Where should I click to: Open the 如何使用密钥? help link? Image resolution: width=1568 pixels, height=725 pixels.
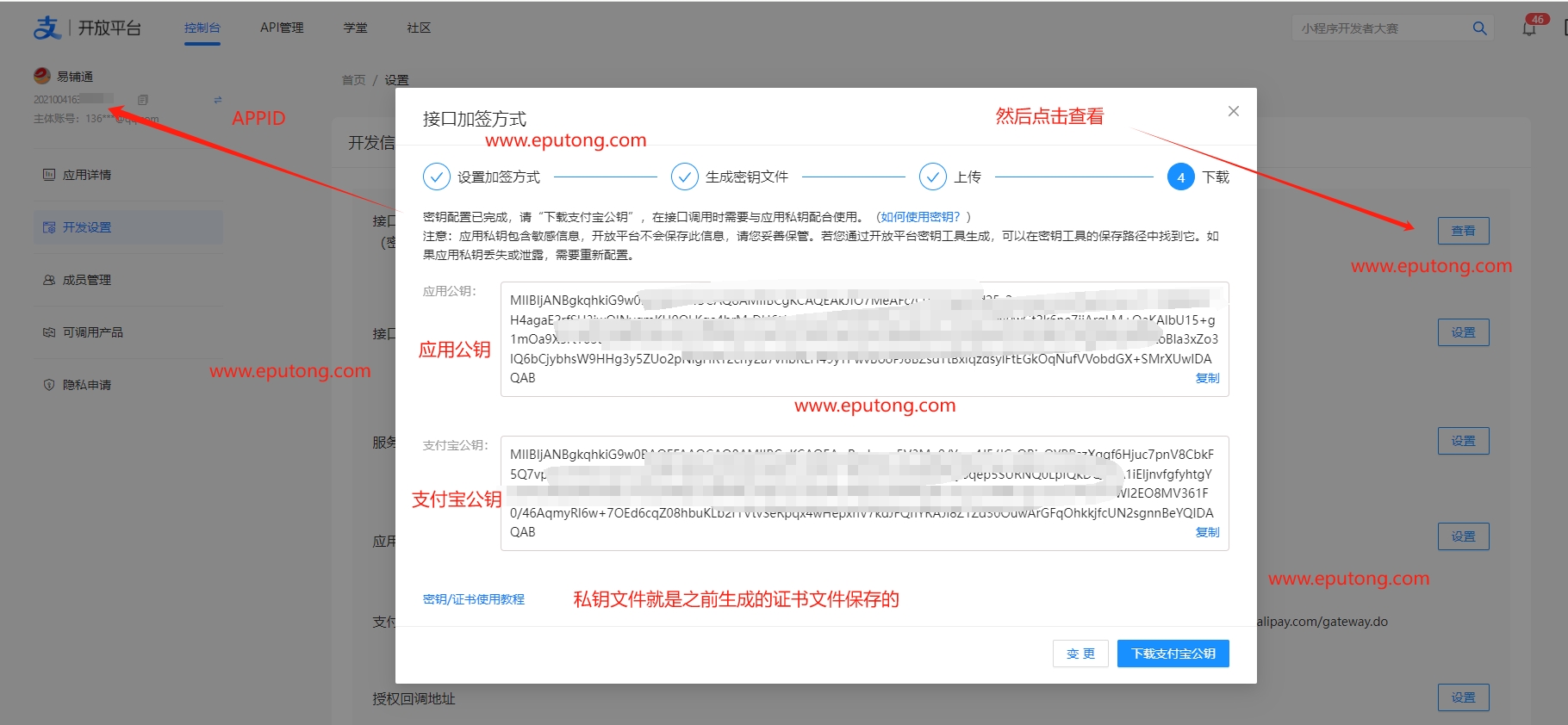[x=920, y=217]
